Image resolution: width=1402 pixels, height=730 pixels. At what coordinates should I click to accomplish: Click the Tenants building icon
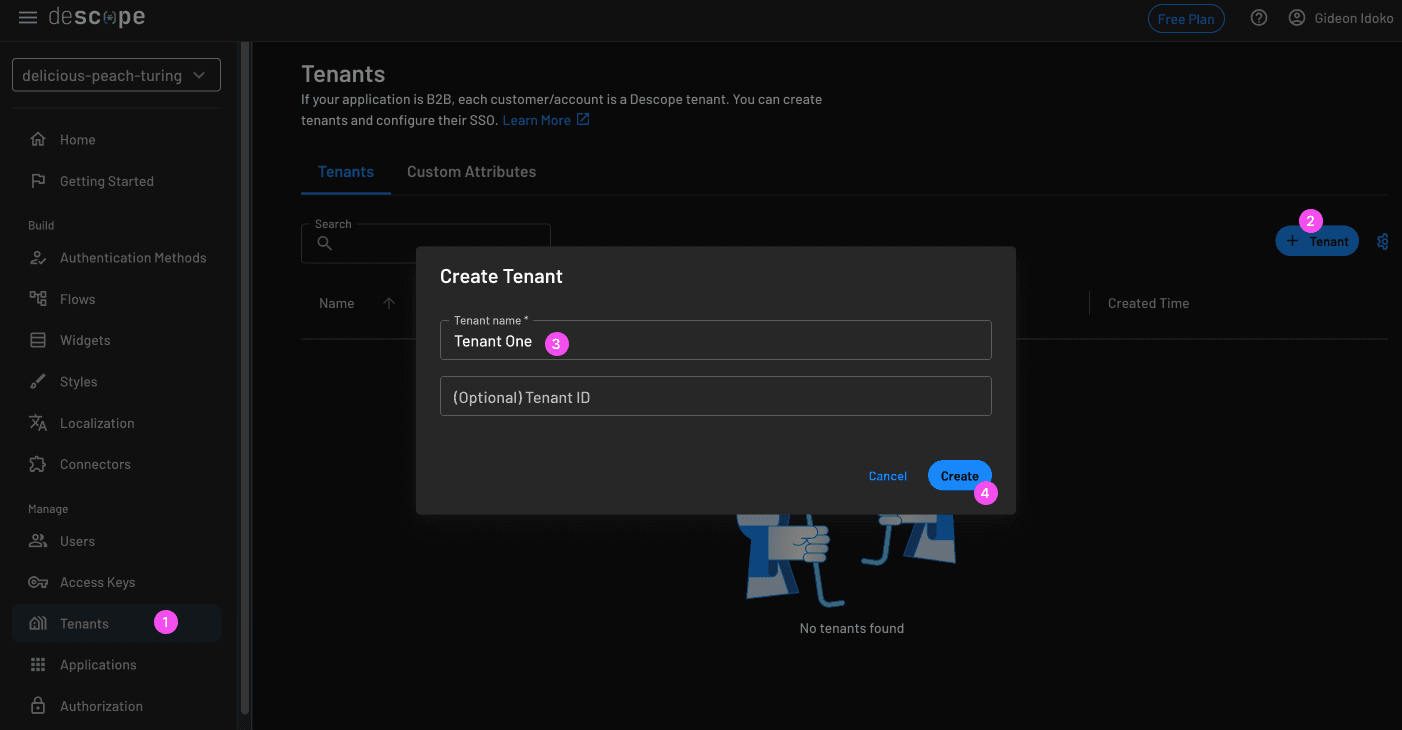[38, 624]
